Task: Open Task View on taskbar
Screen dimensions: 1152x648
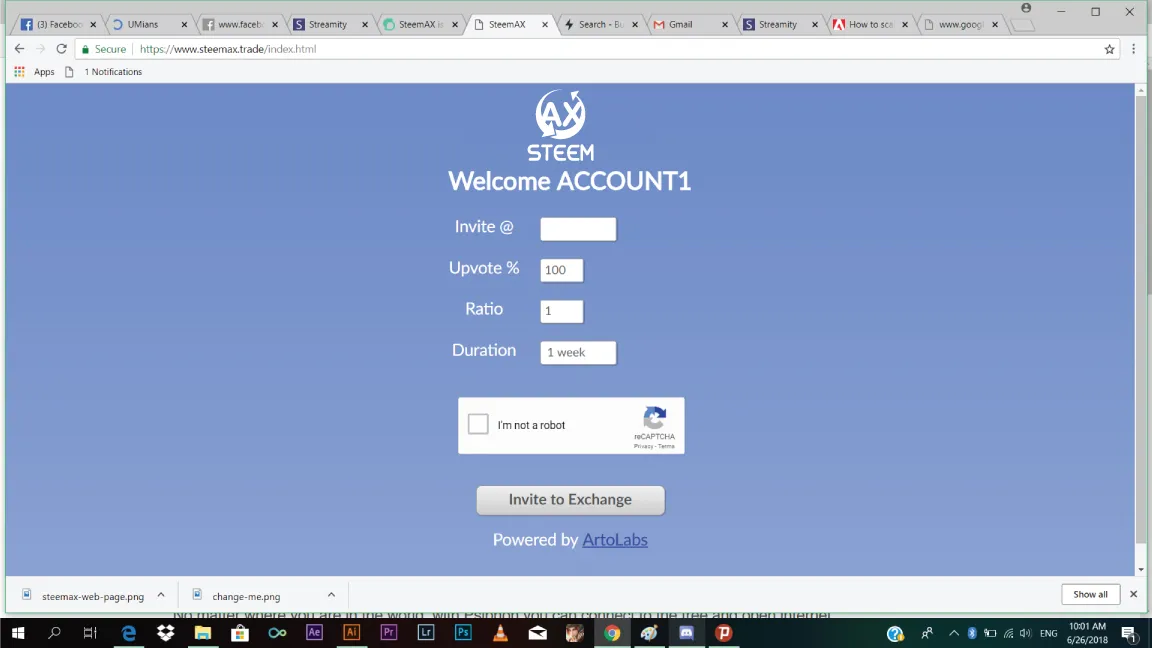Action: tap(90, 633)
